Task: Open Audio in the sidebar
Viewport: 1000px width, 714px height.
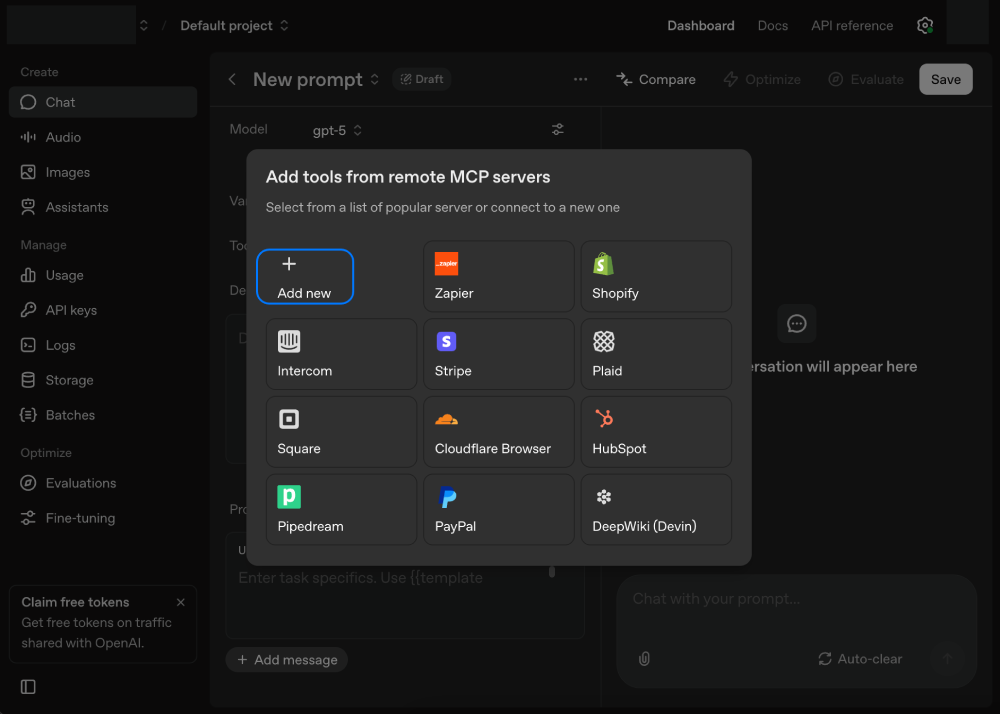Action: (x=103, y=137)
